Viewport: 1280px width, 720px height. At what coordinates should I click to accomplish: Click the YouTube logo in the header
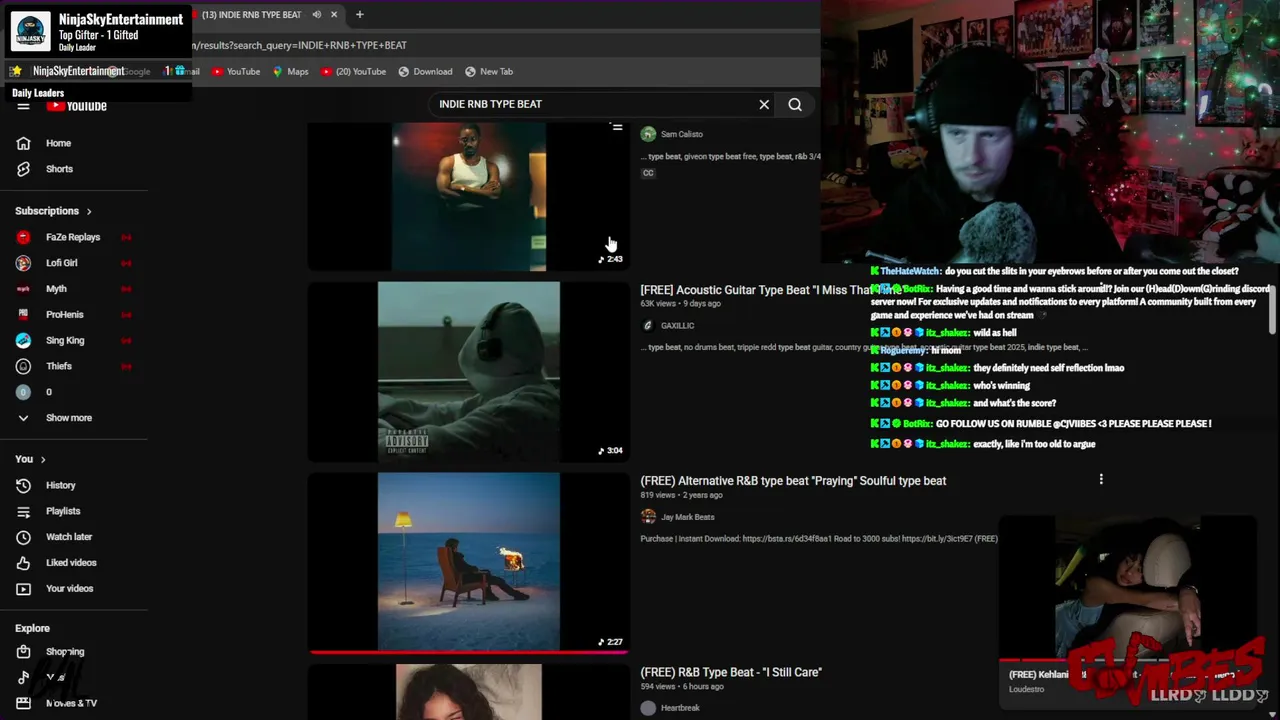coord(77,106)
